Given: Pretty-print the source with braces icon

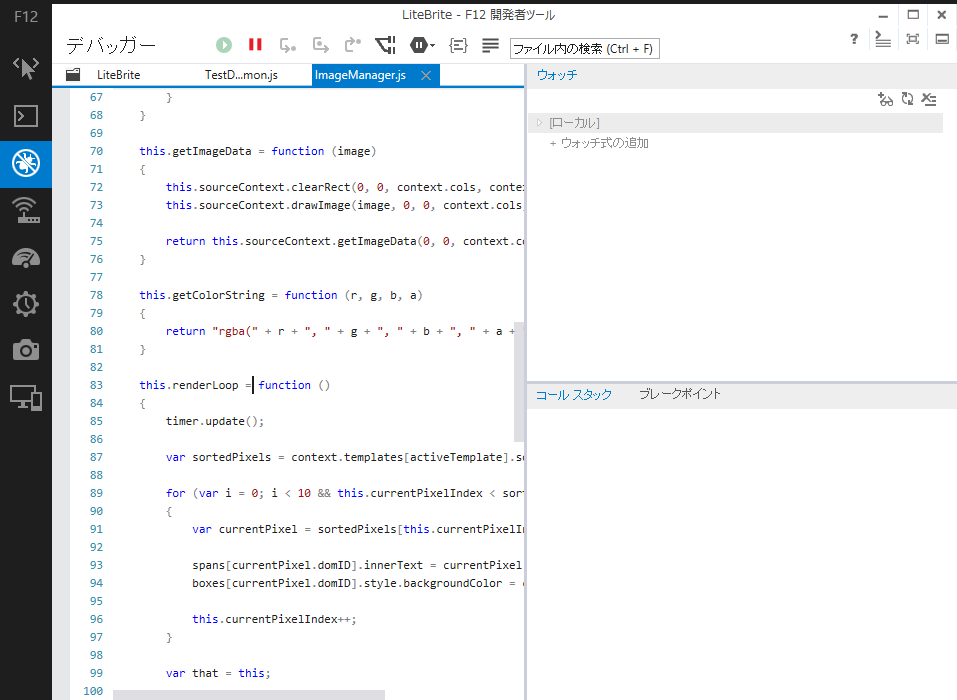Looking at the screenshot, I should pyautogui.click(x=457, y=44).
